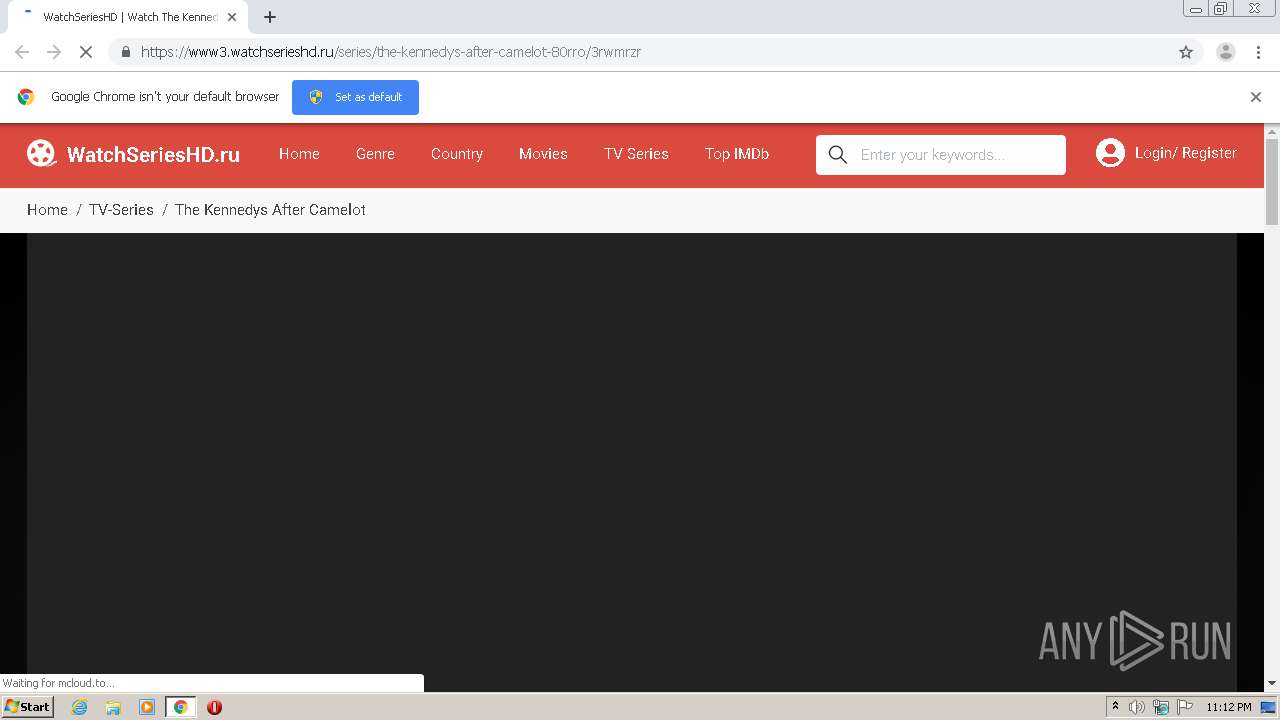Open Windows Explorer folder from taskbar
The image size is (1280, 720).
coord(113,707)
